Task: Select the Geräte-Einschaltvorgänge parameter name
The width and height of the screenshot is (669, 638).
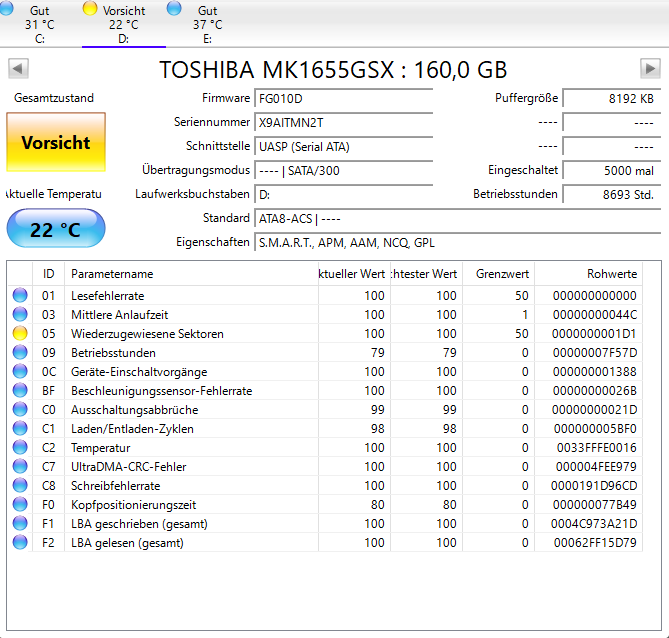Action: click(139, 372)
